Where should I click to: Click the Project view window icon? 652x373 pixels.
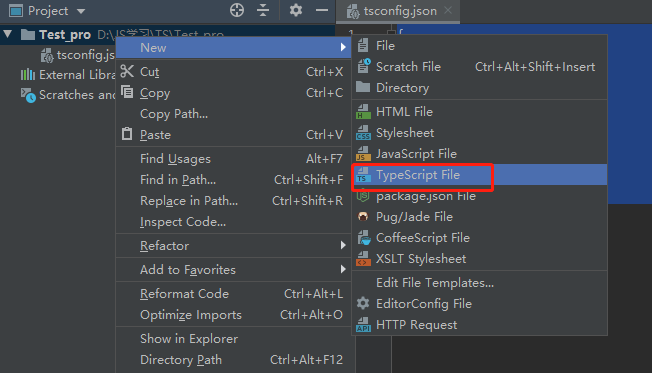[x=16, y=10]
